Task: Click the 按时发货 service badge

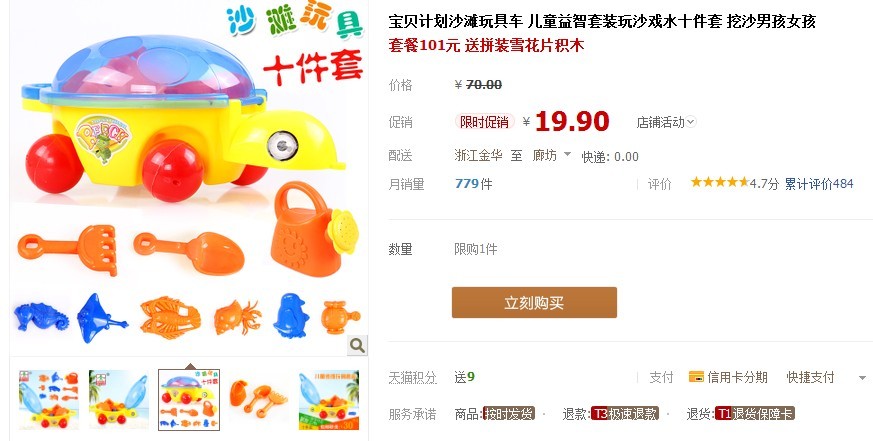Action: coord(509,414)
